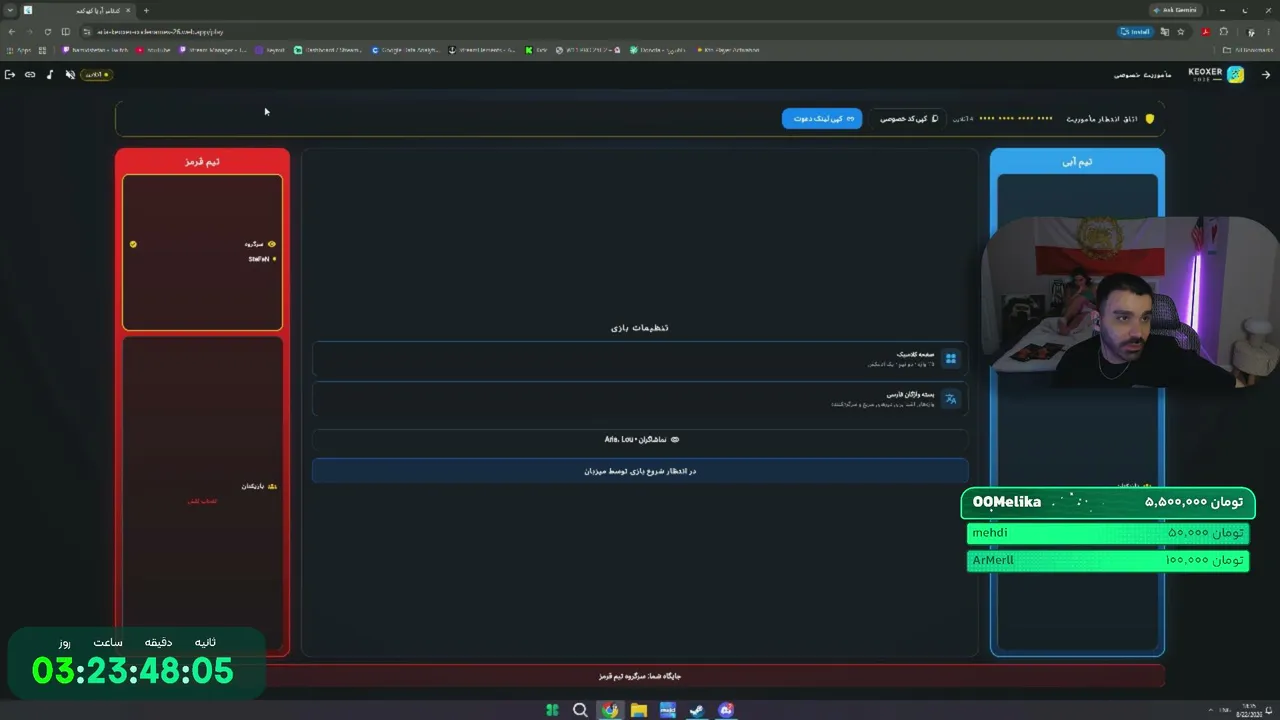Click the waiting for host start bar
This screenshot has height=720, width=1280.
click(640, 471)
